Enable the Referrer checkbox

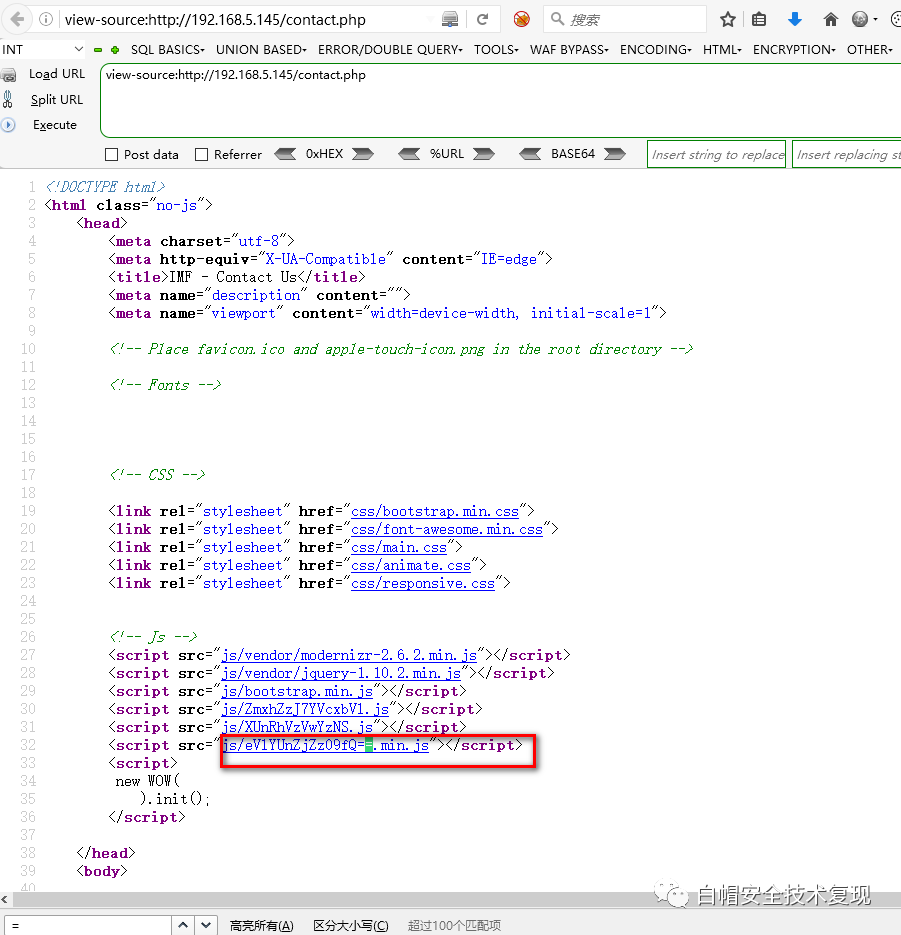click(202, 155)
